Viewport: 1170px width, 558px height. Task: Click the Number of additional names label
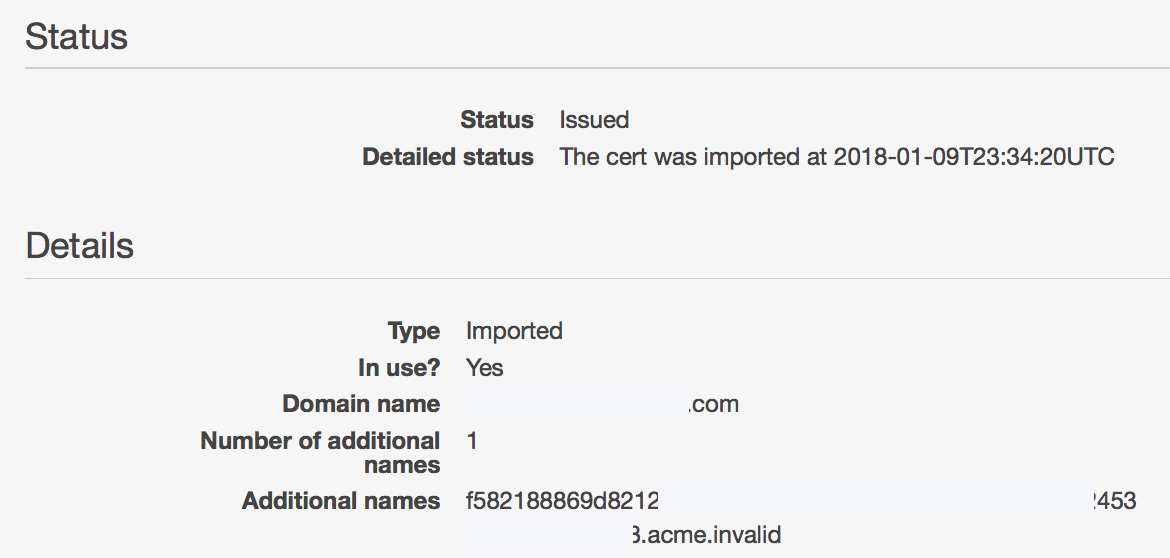click(320, 453)
